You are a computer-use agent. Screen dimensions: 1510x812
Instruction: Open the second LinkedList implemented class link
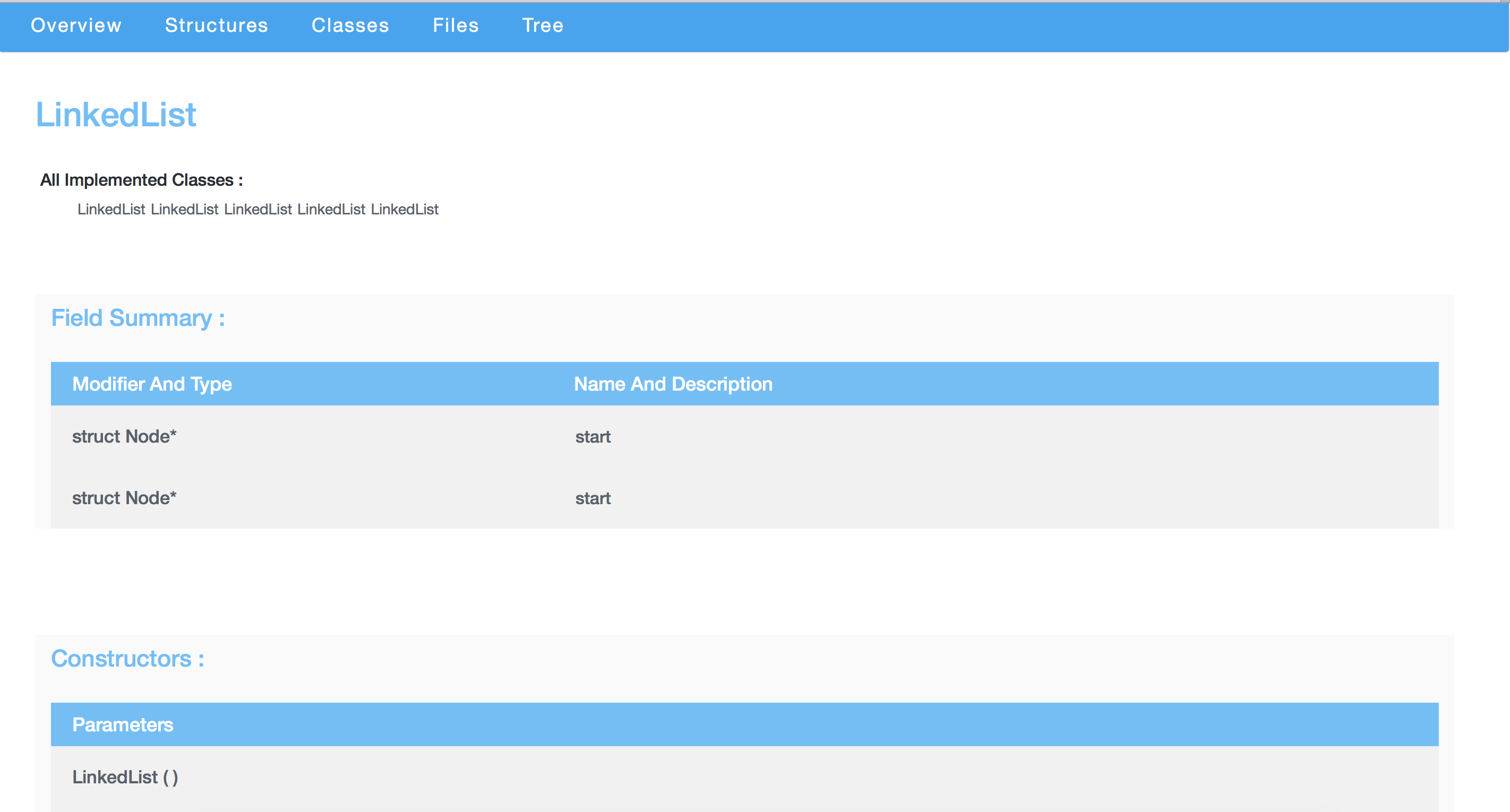(185, 209)
